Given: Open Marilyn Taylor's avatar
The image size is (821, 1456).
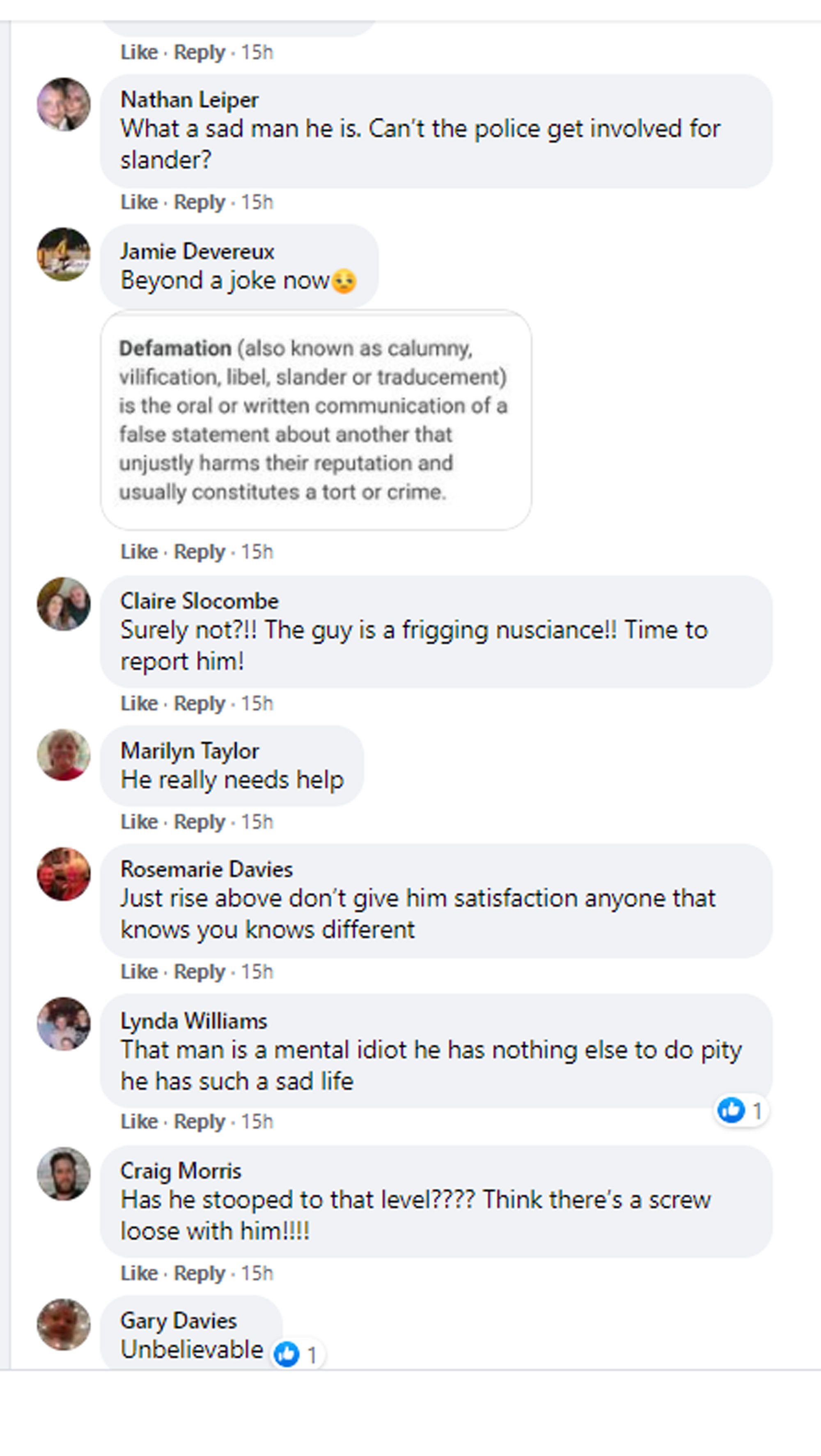Looking at the screenshot, I should tap(63, 755).
